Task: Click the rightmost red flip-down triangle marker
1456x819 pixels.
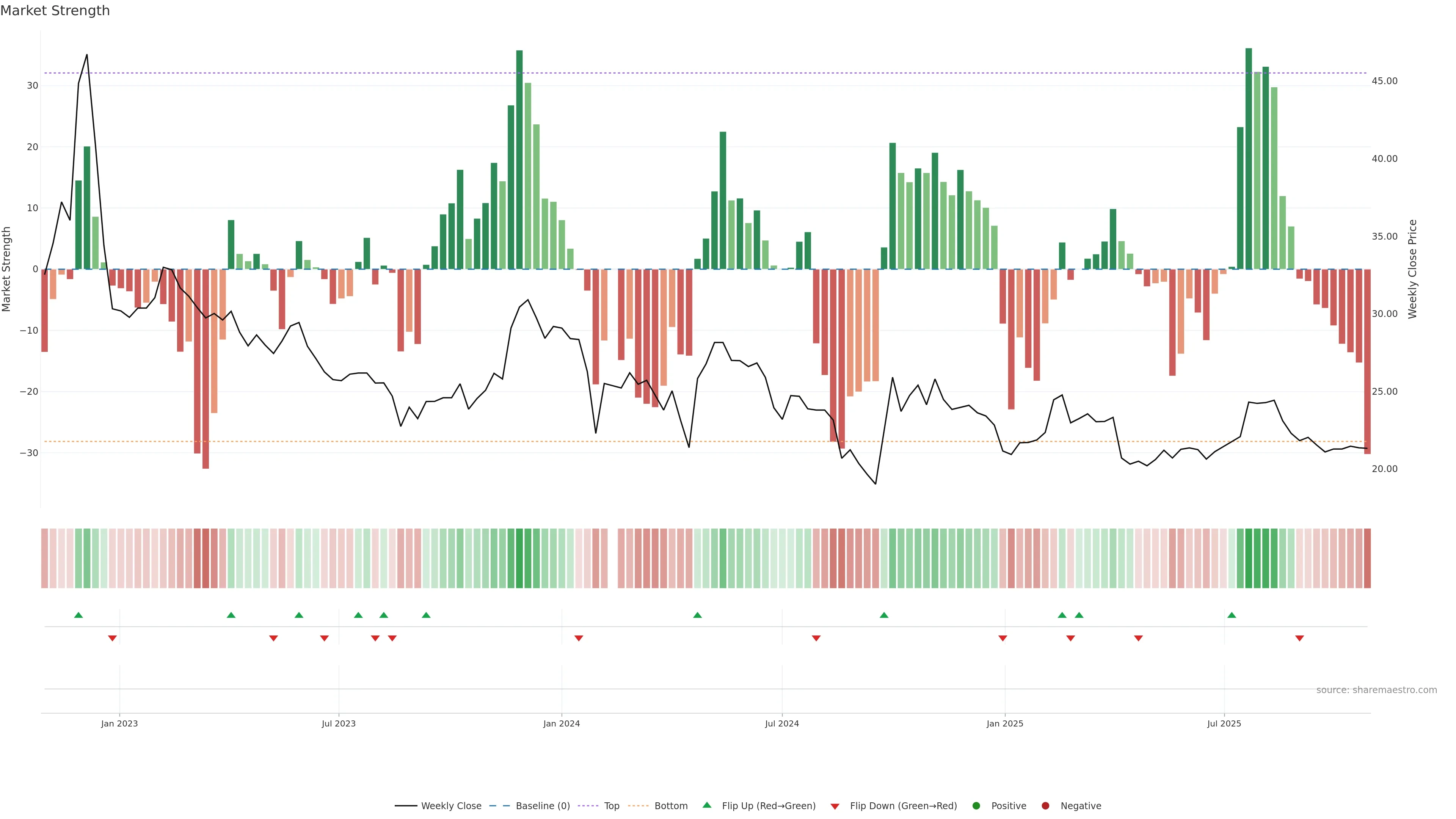Action: tap(1299, 638)
